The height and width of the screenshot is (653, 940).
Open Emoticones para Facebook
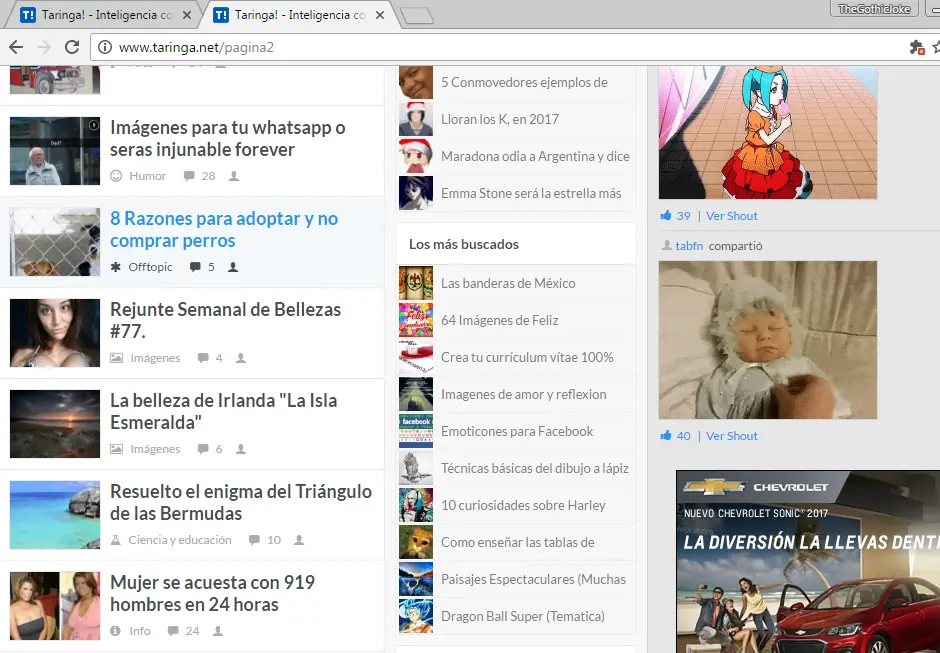(517, 431)
